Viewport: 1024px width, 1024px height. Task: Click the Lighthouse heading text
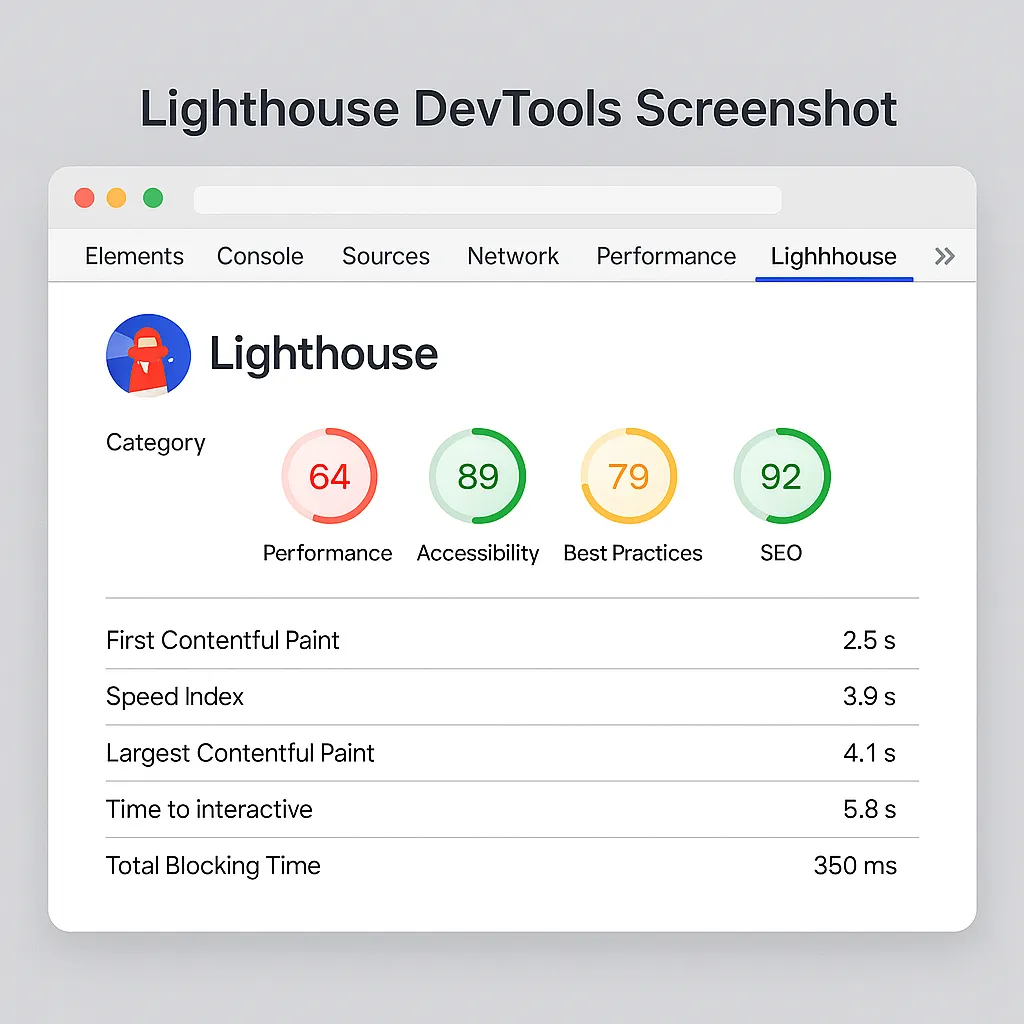(x=323, y=354)
